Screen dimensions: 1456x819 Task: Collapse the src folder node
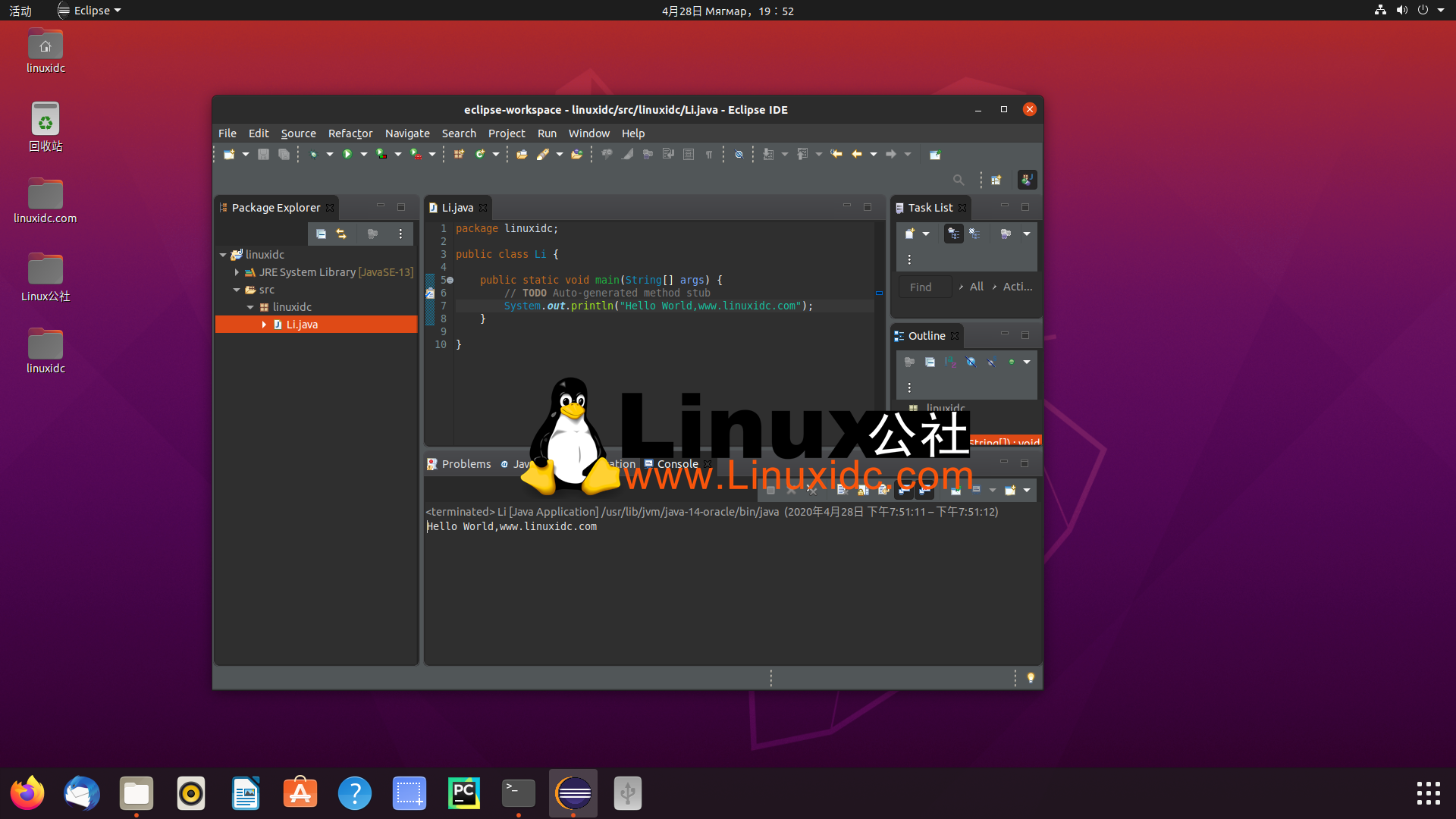pyautogui.click(x=237, y=290)
